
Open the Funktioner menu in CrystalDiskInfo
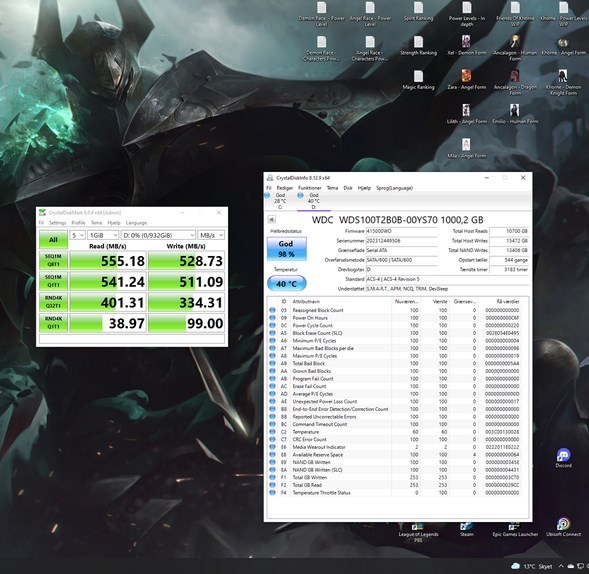(310, 188)
